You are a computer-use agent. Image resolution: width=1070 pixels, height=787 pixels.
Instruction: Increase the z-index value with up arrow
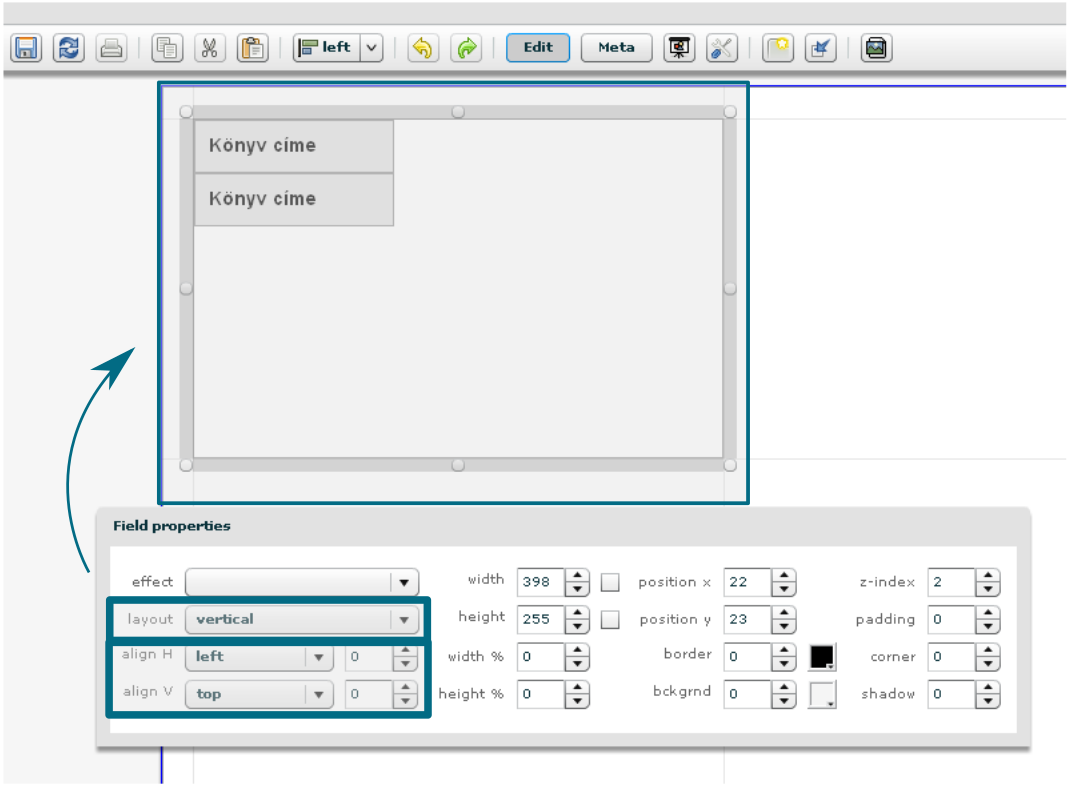[x=987, y=577]
